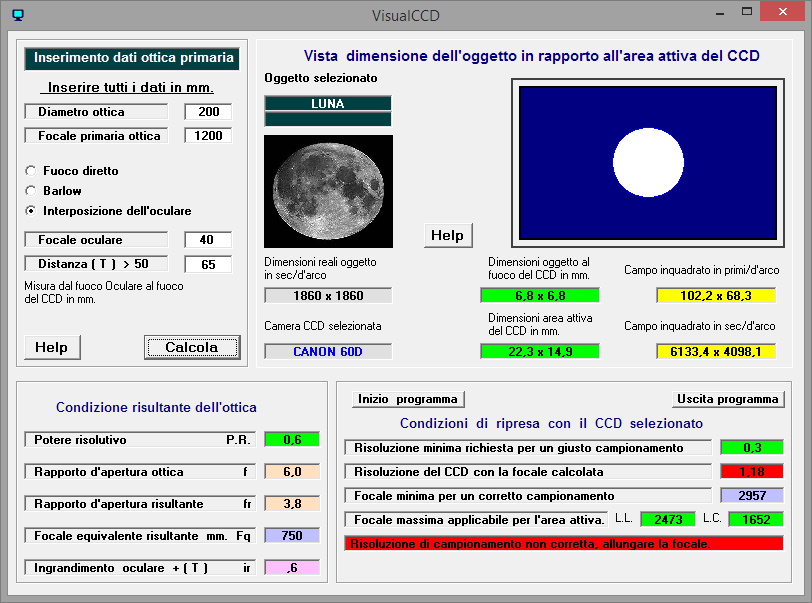Click the red CCD resolution value 1,18
This screenshot has width=812, height=603.
click(x=751, y=471)
